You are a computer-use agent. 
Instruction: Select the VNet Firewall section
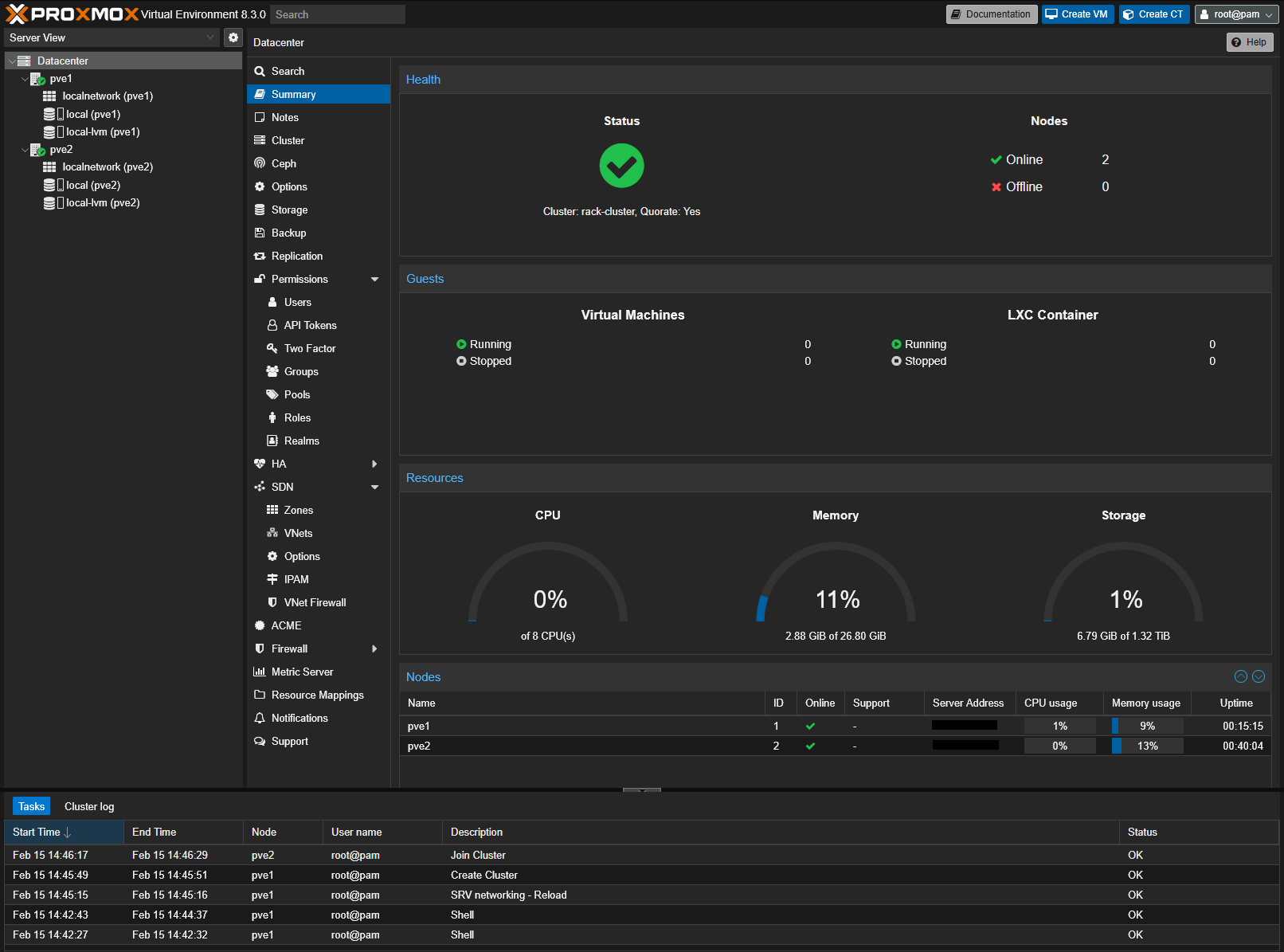click(x=315, y=602)
